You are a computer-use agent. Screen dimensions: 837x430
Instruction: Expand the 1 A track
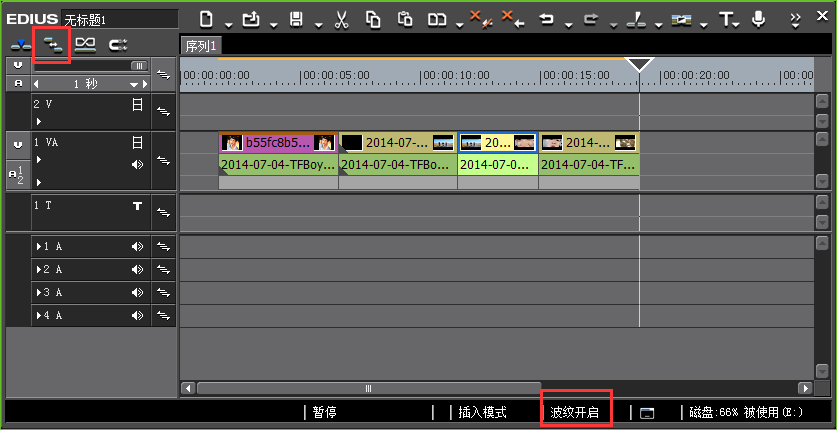[38, 246]
